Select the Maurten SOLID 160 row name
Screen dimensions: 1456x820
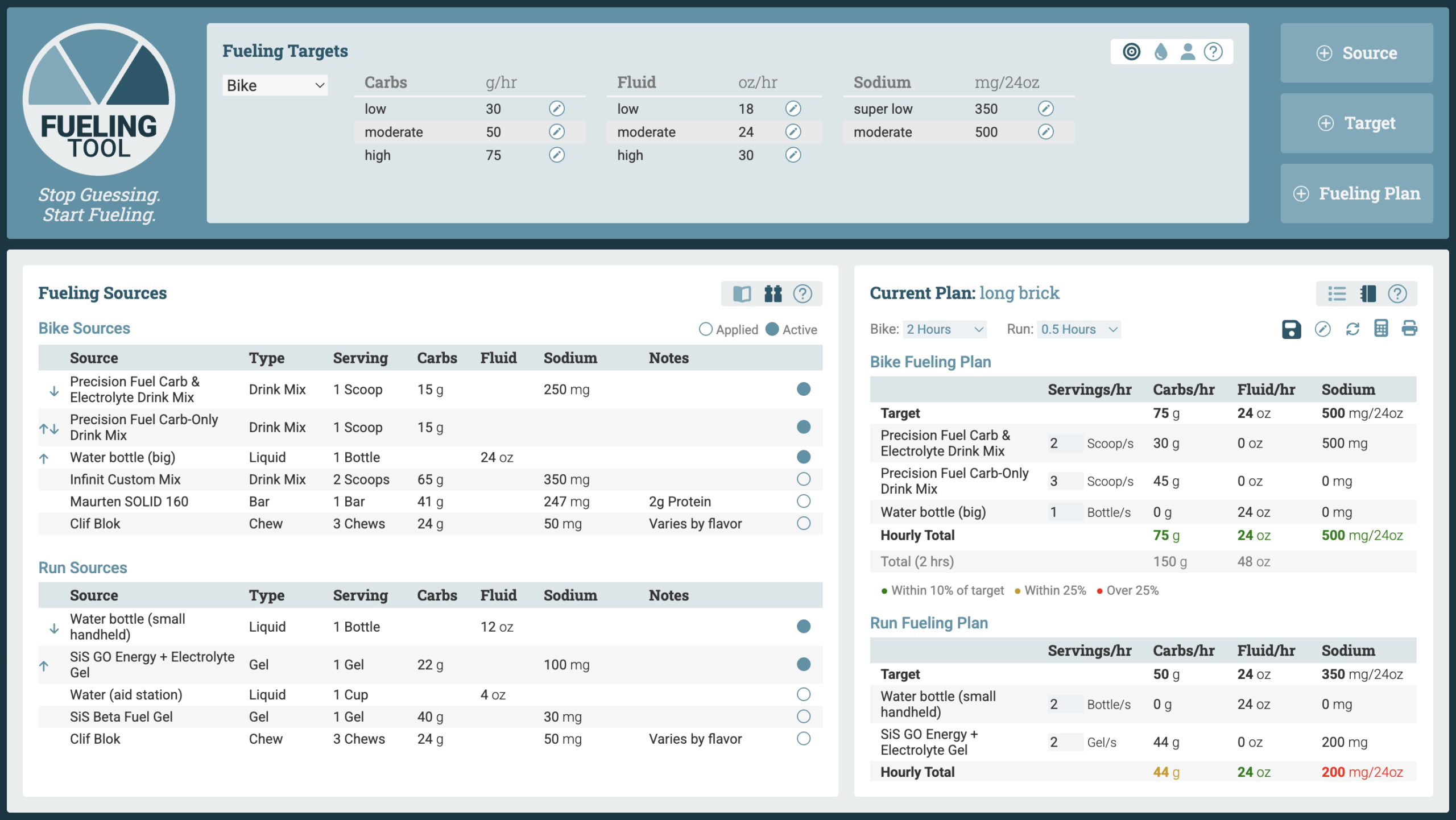point(129,502)
